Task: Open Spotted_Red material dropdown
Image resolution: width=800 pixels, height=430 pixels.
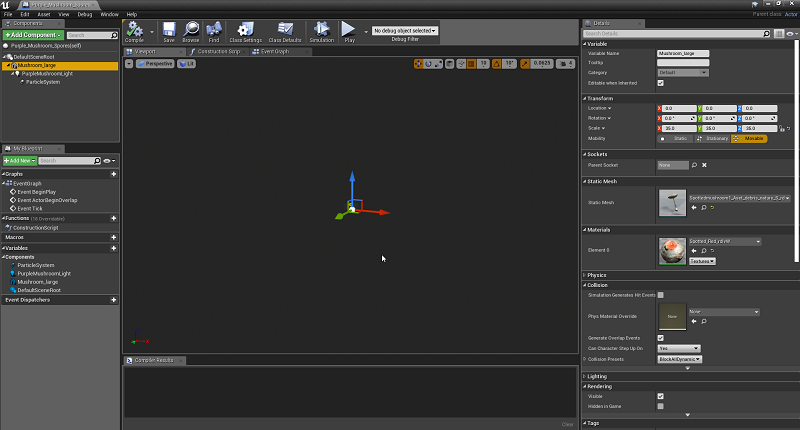Action: [724, 241]
